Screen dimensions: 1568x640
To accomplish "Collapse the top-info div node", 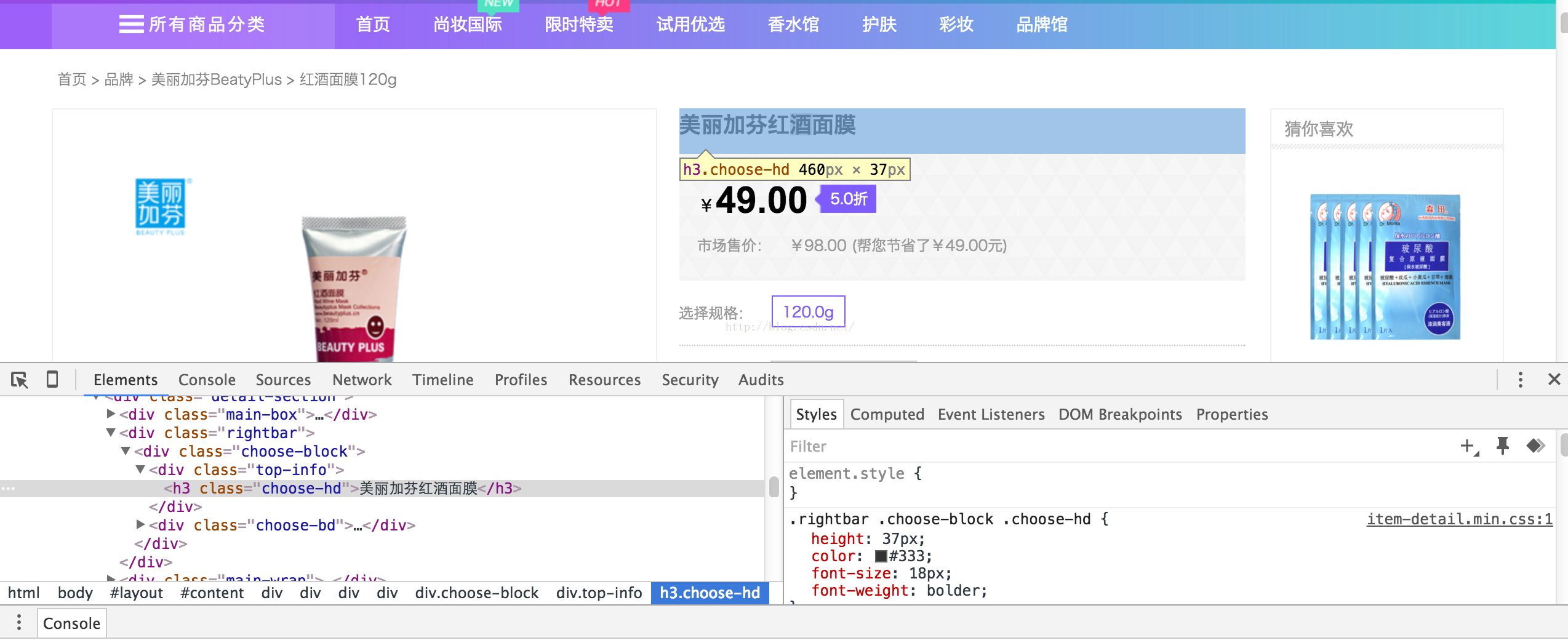I will 140,470.
